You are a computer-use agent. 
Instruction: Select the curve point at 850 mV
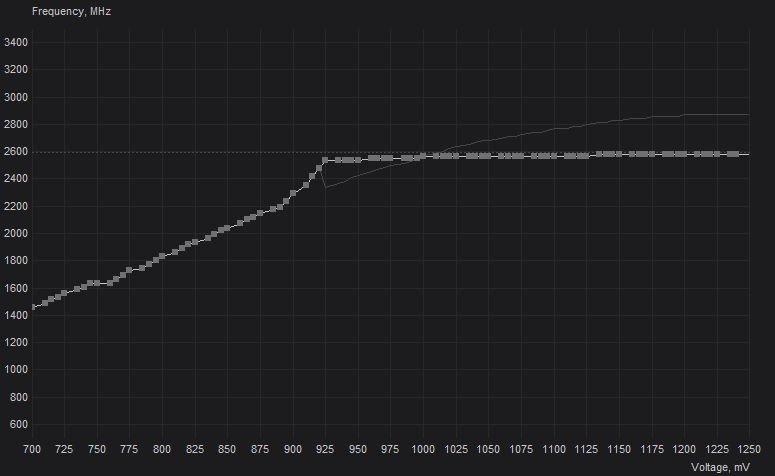(227, 228)
